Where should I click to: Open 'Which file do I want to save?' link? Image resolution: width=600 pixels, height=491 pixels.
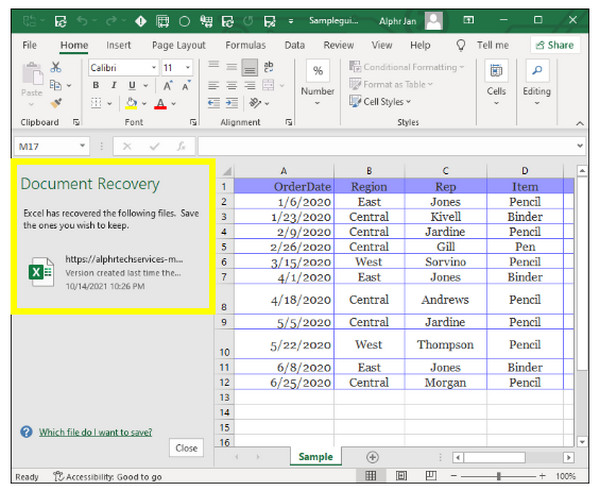(95, 432)
